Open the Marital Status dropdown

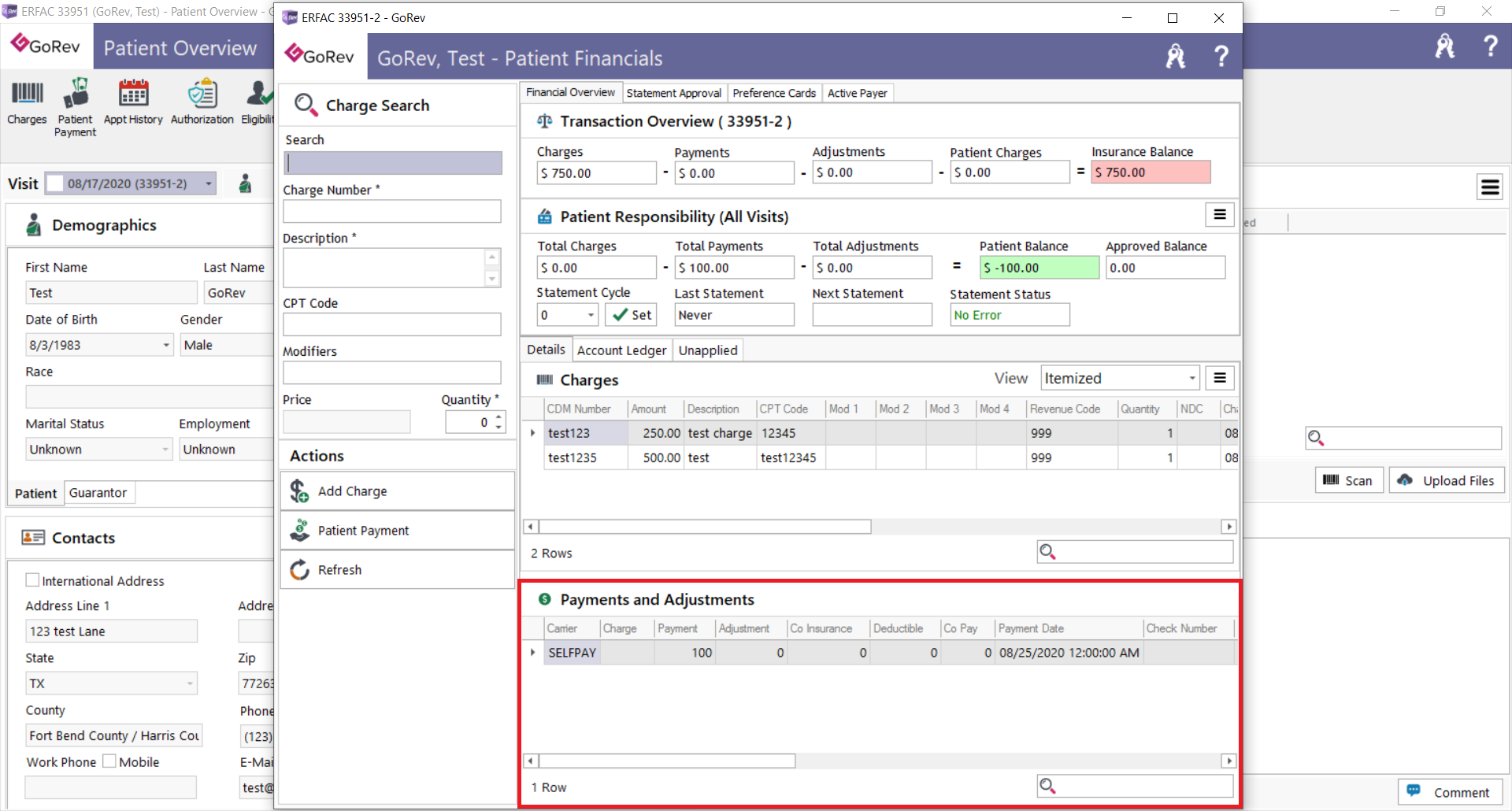click(165, 450)
